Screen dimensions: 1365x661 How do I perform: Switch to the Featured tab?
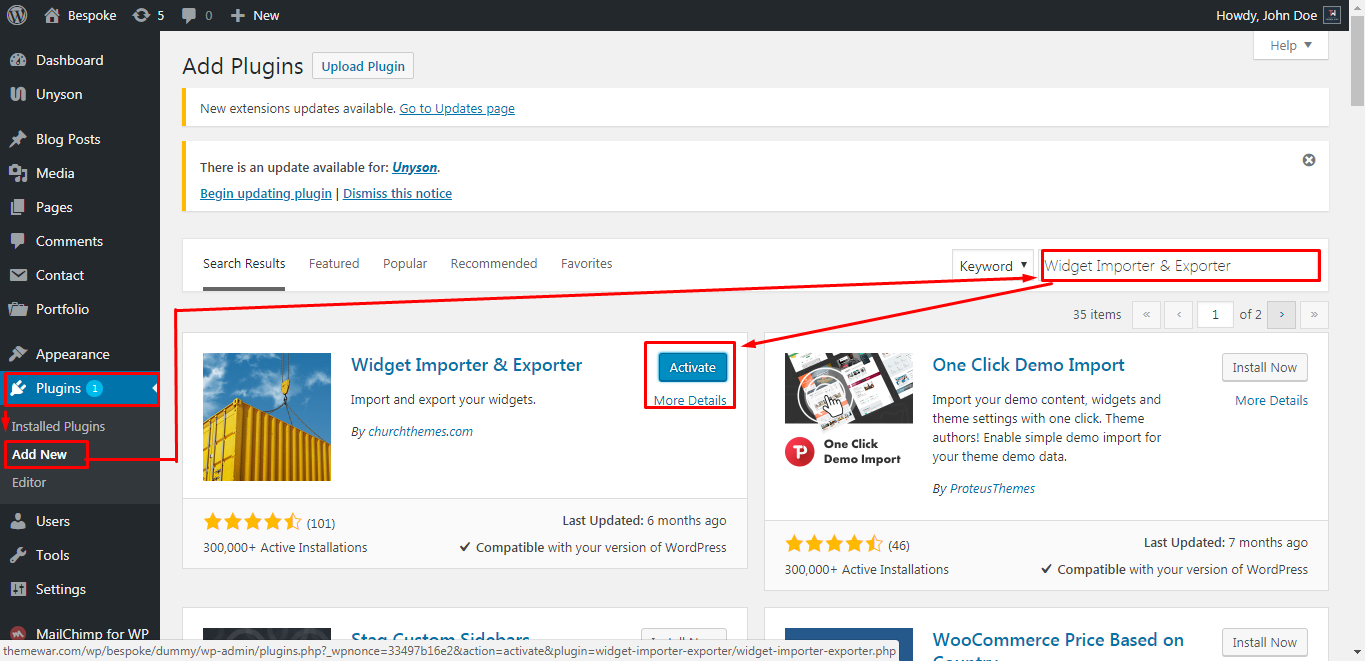[x=334, y=264]
